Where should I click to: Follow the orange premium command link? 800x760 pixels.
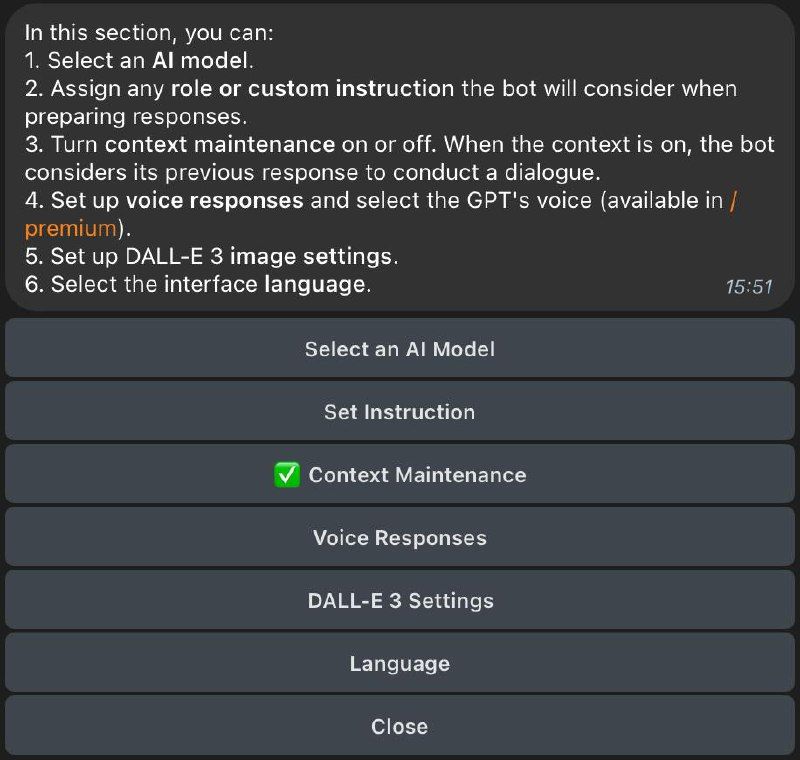(71, 229)
